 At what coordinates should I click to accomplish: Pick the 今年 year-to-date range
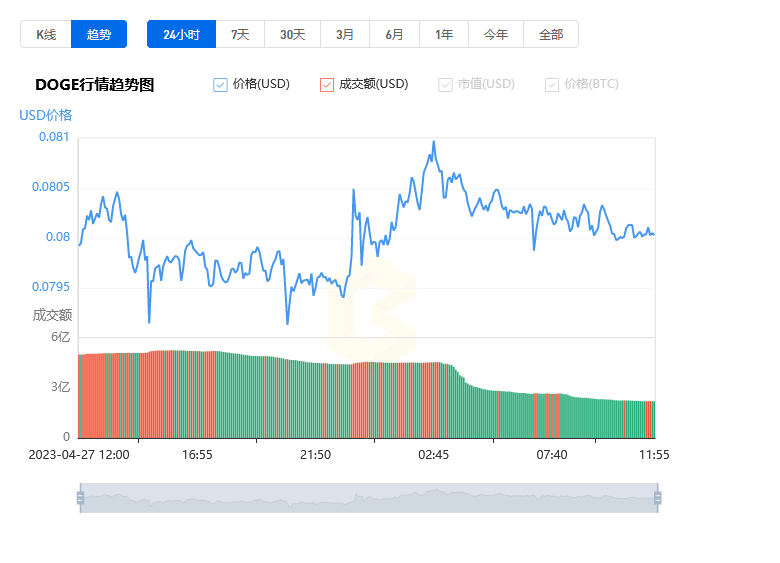(496, 34)
